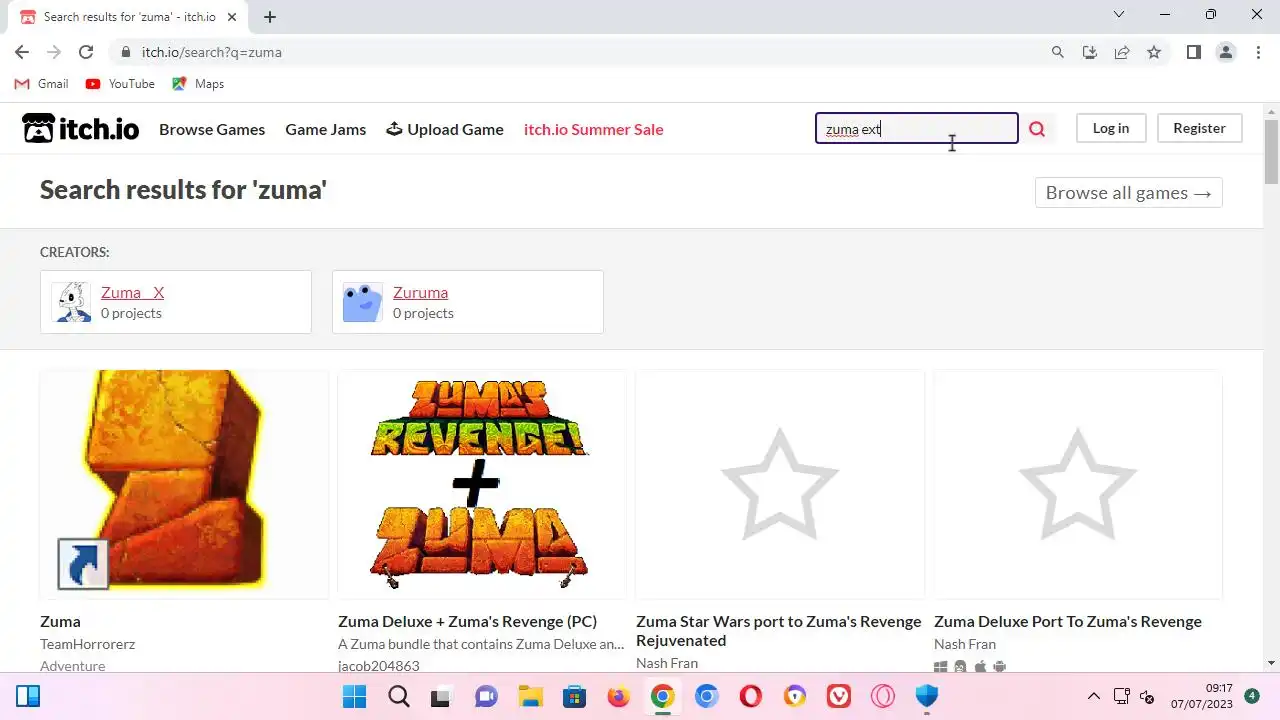Click Browse all games button
The width and height of the screenshot is (1280, 720).
1128,193
